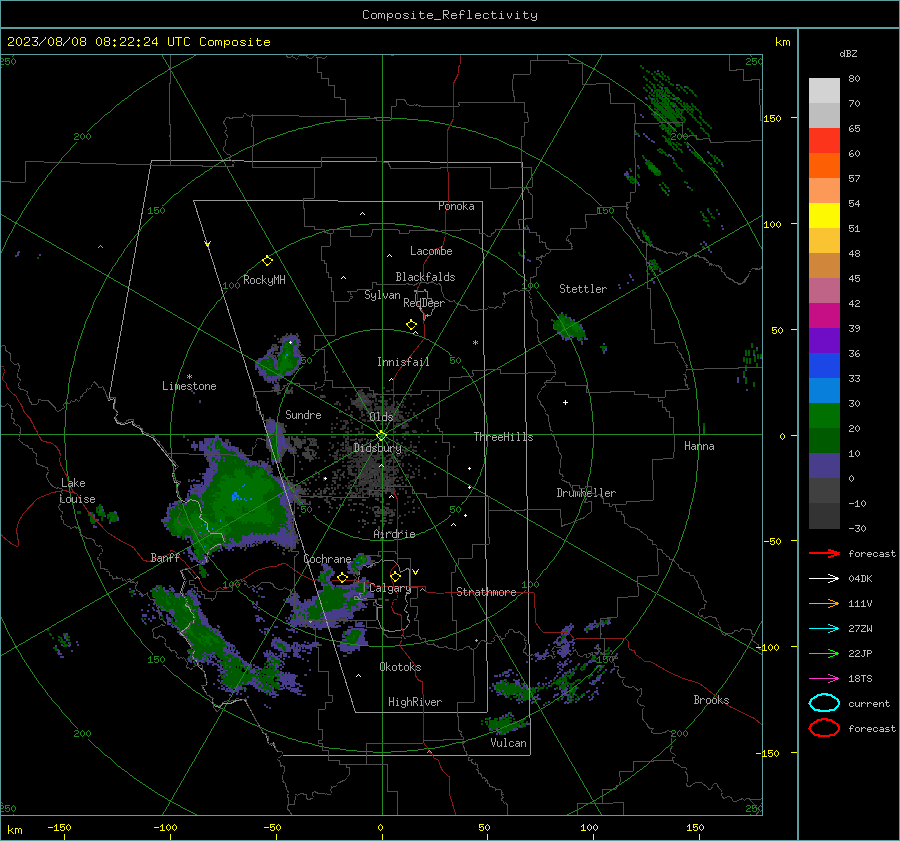This screenshot has width=900, height=841.
Task: Click the HighRiver city label
Action: coord(415,702)
